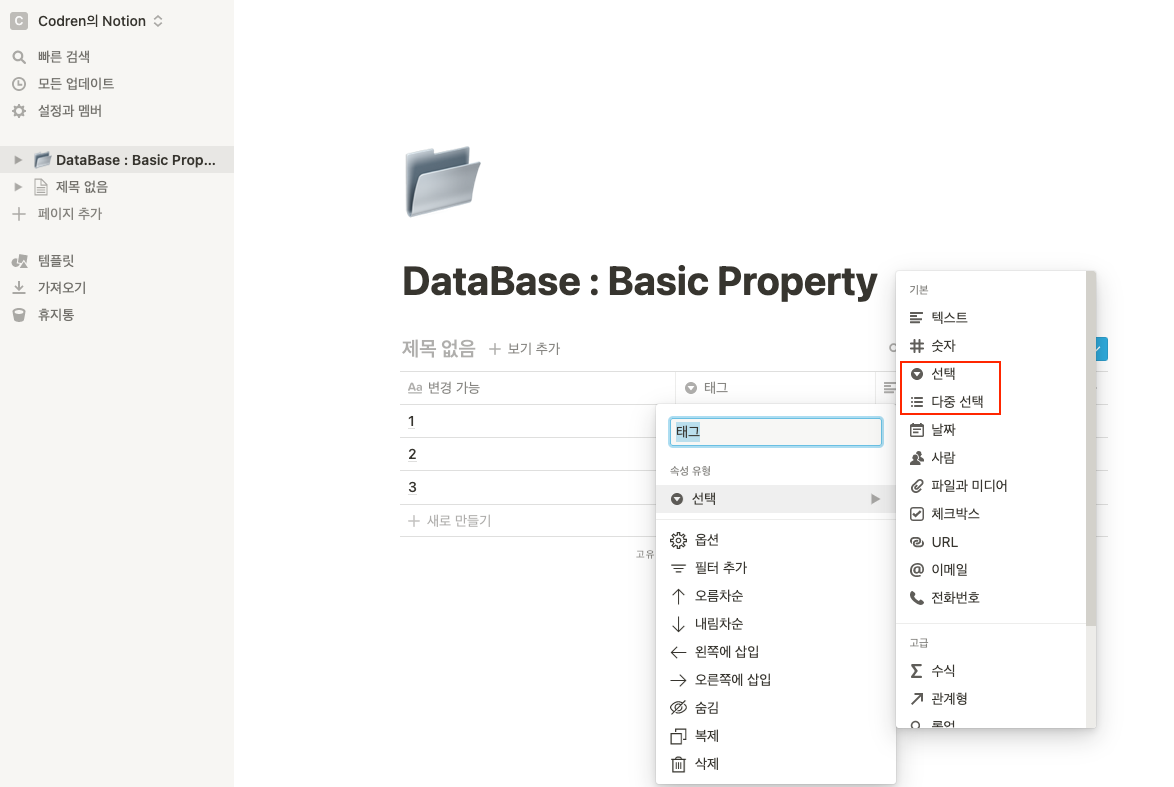The image size is (1174, 787).
Task: Choose 선택 in the property type list
Action: (x=991, y=374)
